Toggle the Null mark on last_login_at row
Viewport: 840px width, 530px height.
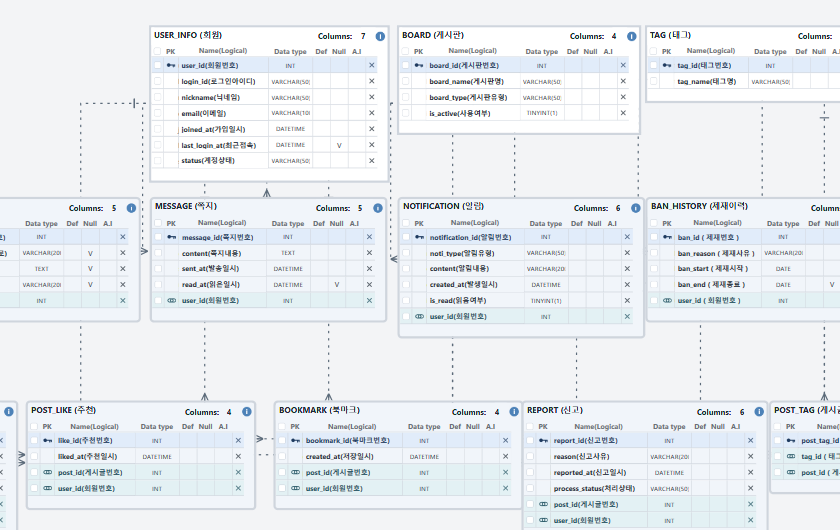coord(339,145)
